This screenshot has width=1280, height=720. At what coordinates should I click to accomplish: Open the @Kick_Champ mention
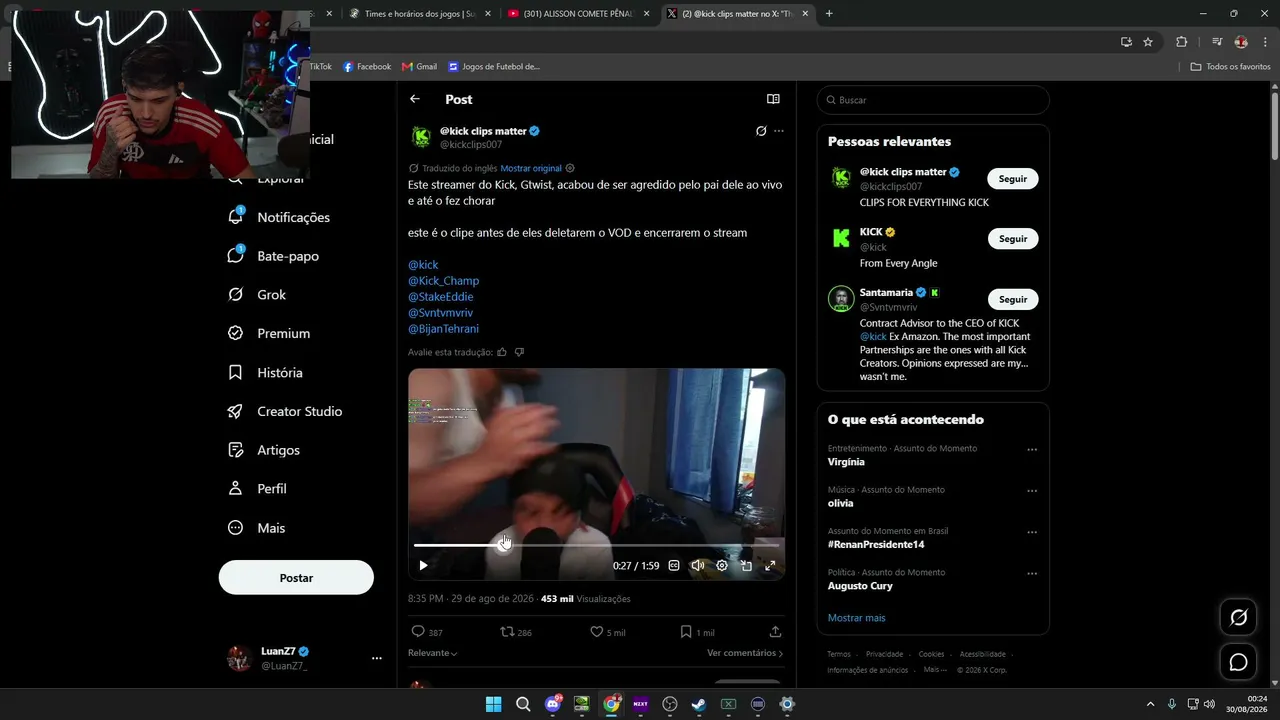(443, 281)
